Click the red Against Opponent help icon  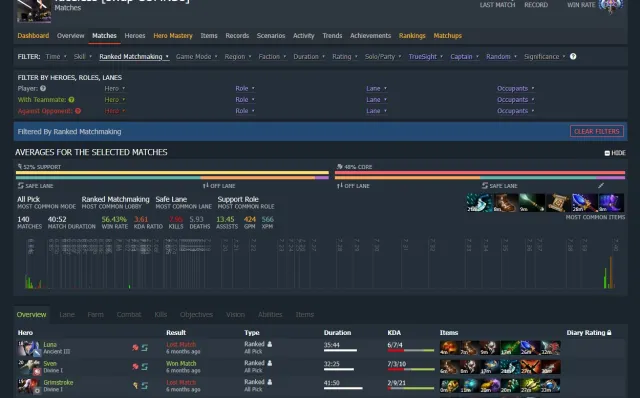78,111
